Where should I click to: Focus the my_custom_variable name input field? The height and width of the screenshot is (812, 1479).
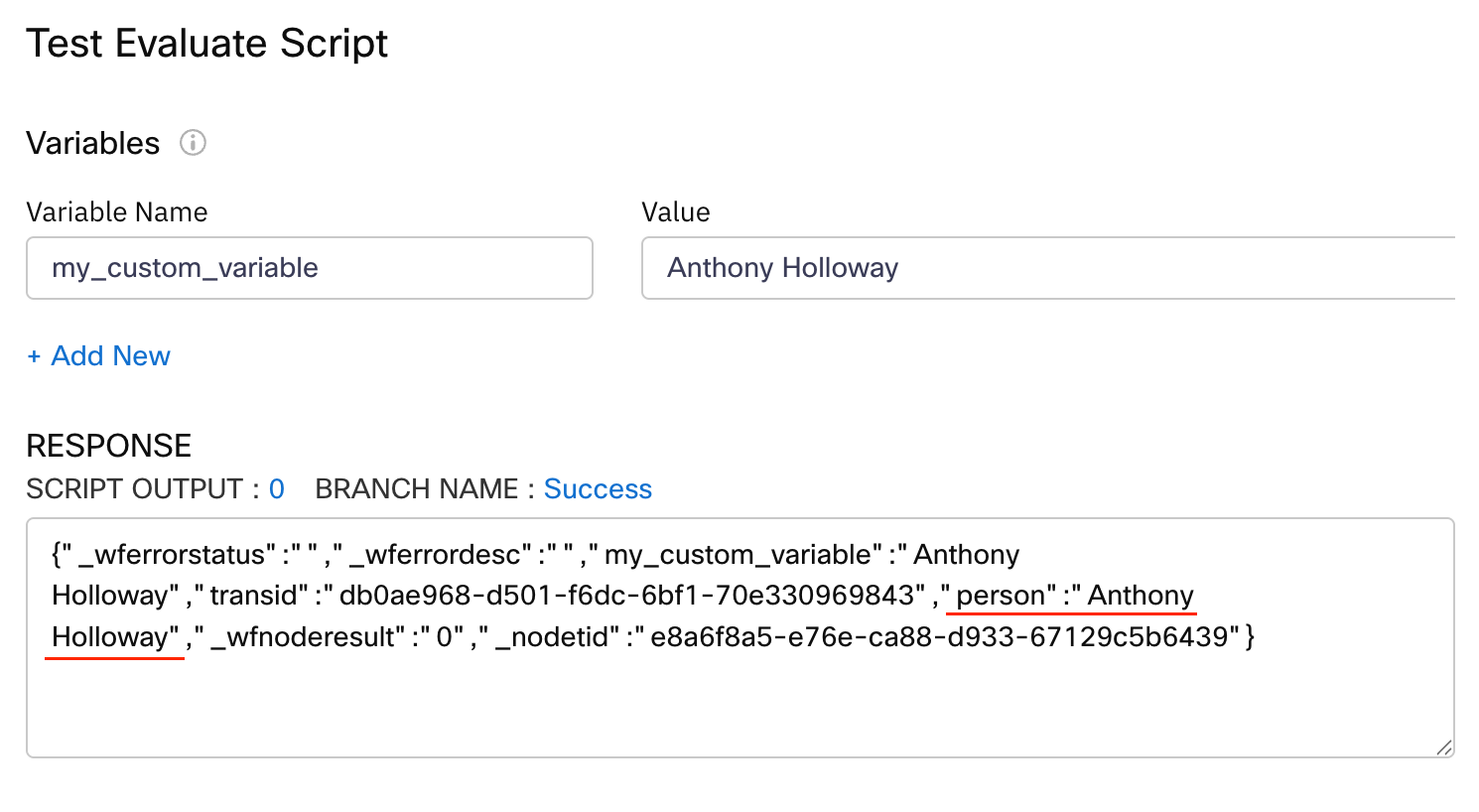(309, 268)
